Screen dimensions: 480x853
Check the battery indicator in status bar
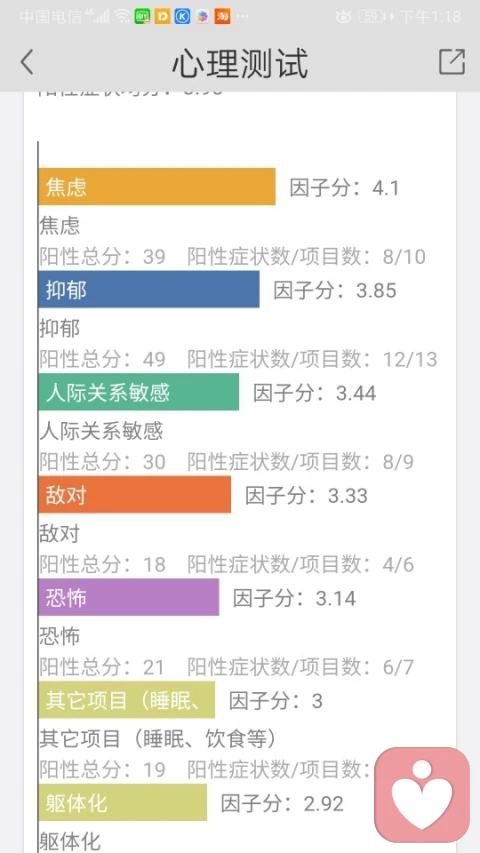click(373, 17)
